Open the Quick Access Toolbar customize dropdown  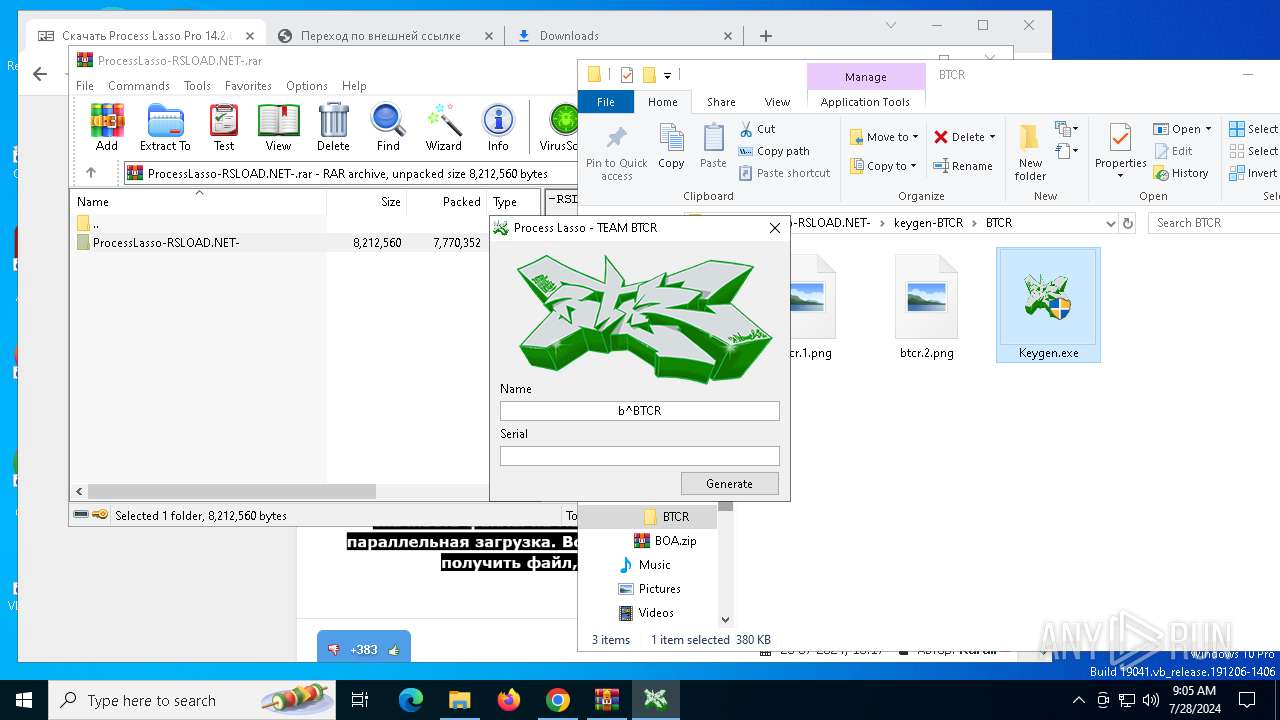(x=668, y=75)
